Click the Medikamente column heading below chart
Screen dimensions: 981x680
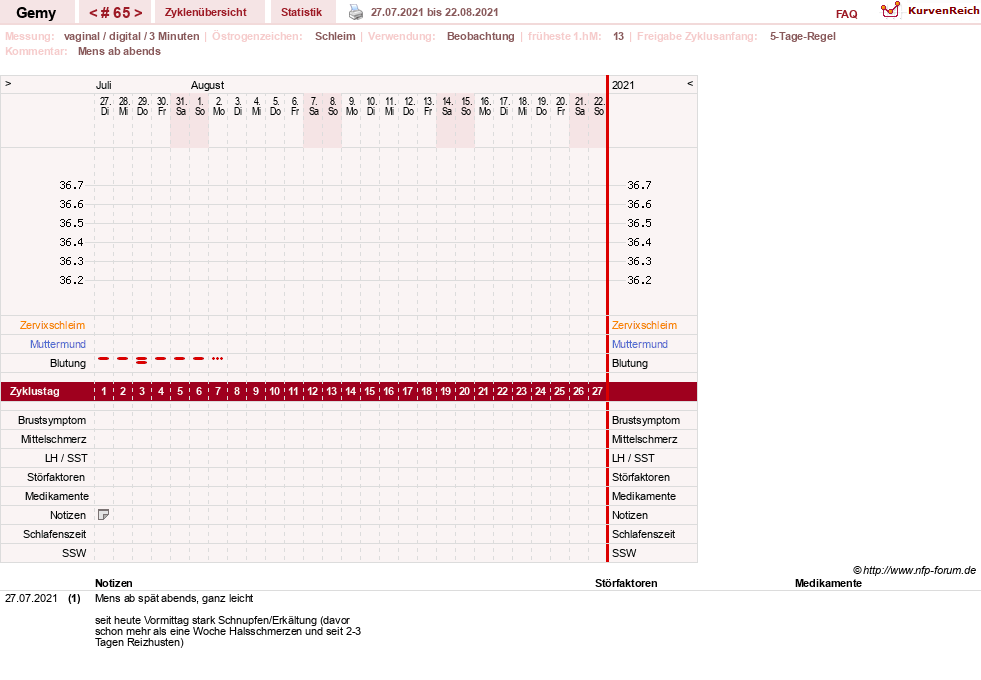[x=828, y=583]
